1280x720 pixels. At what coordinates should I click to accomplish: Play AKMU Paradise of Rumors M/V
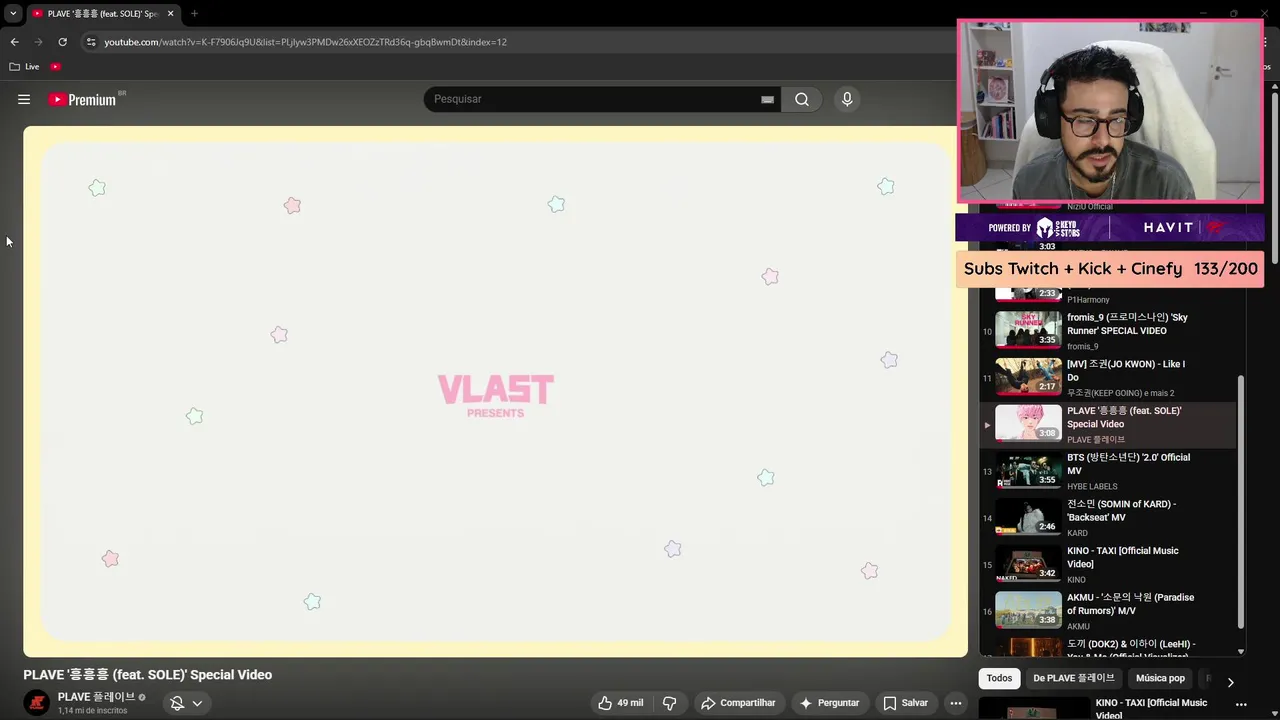[1108, 611]
